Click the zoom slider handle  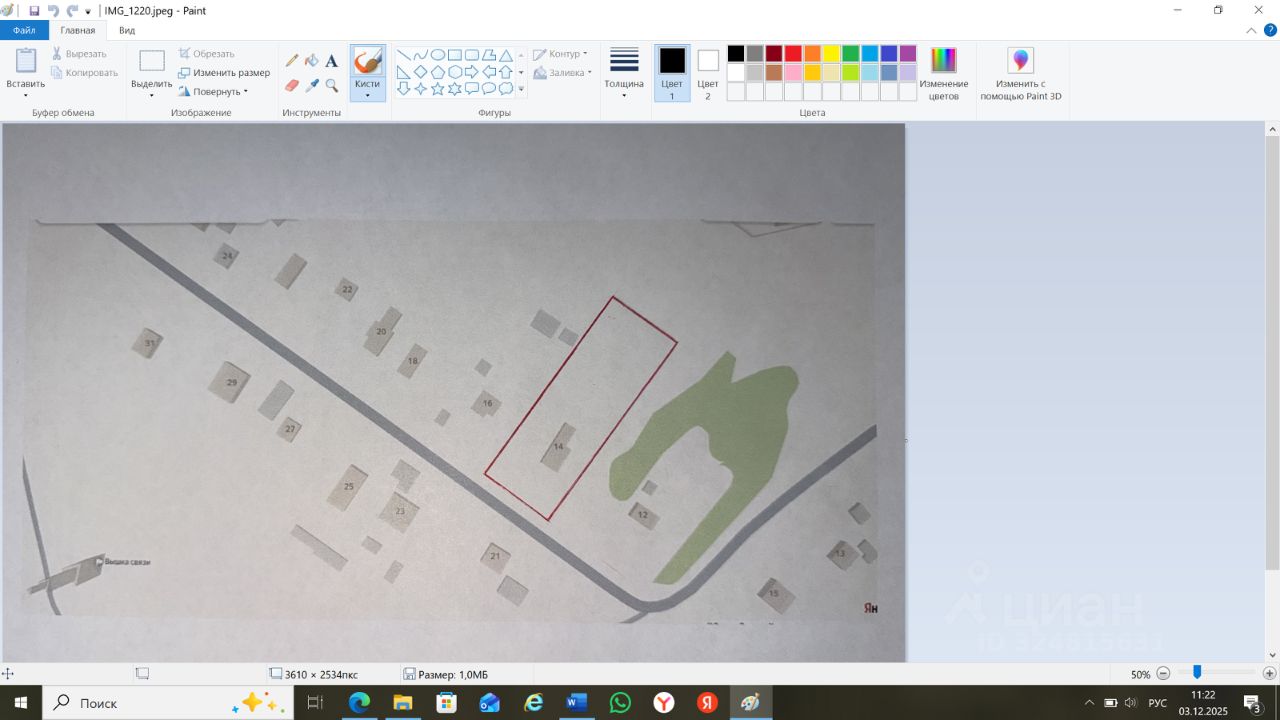click(1197, 673)
